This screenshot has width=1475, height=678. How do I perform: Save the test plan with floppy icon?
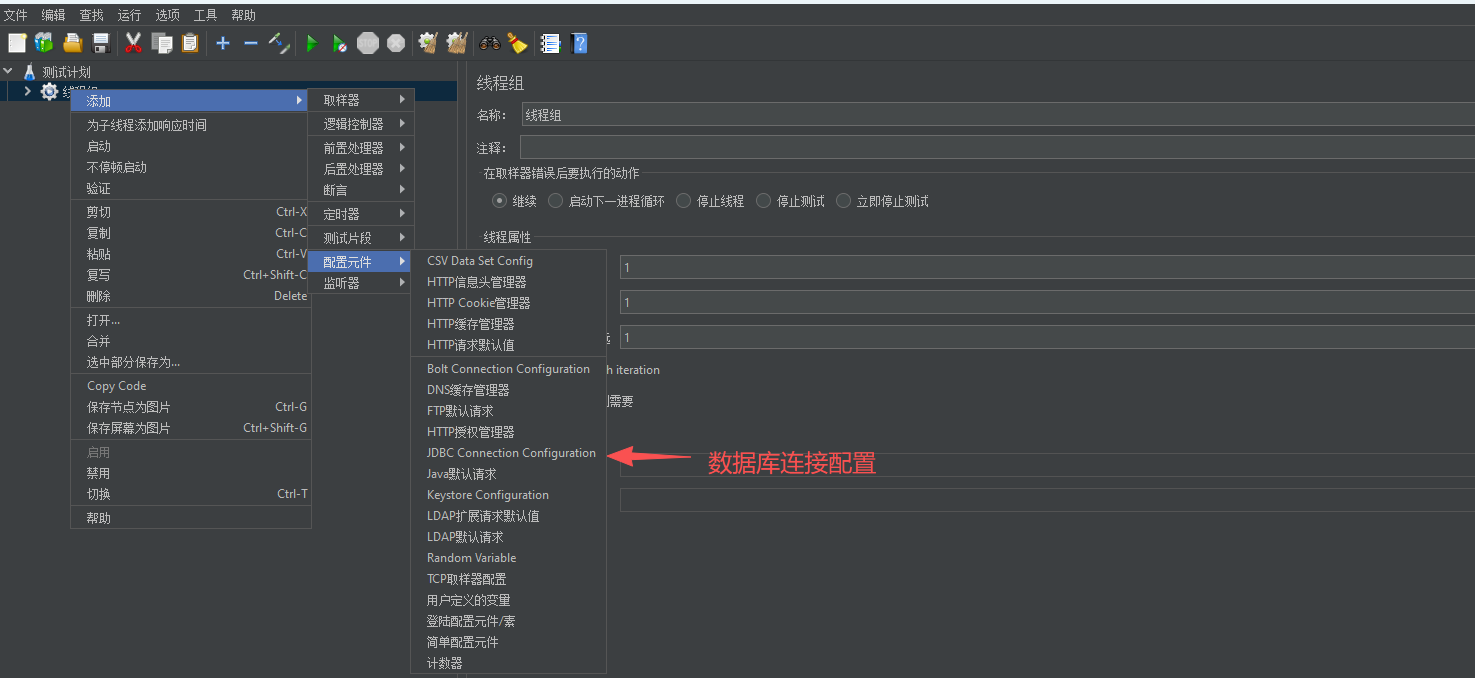(x=100, y=43)
